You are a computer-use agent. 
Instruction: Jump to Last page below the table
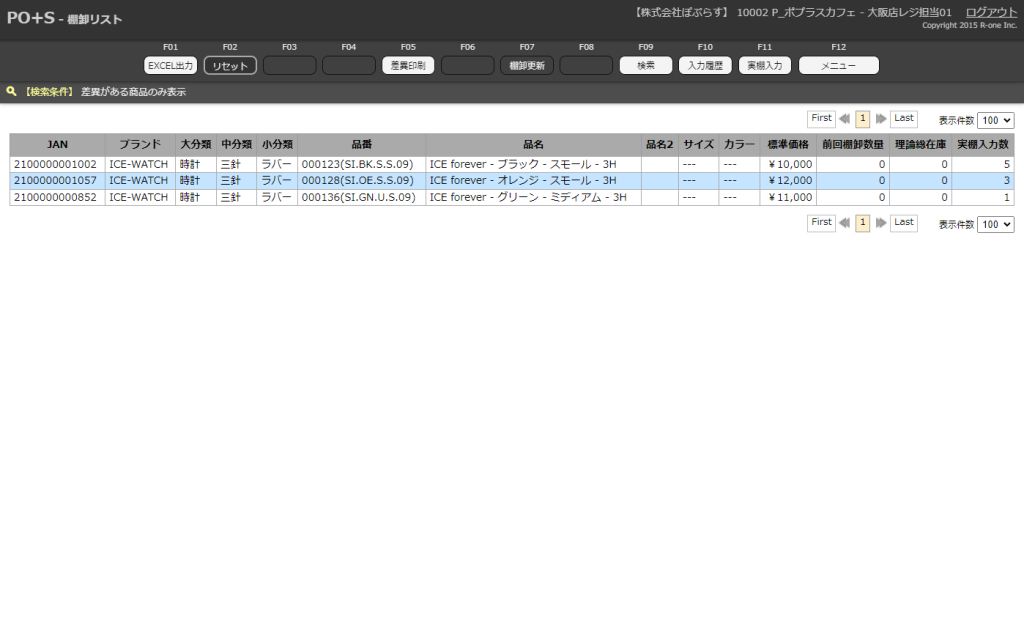click(x=904, y=223)
